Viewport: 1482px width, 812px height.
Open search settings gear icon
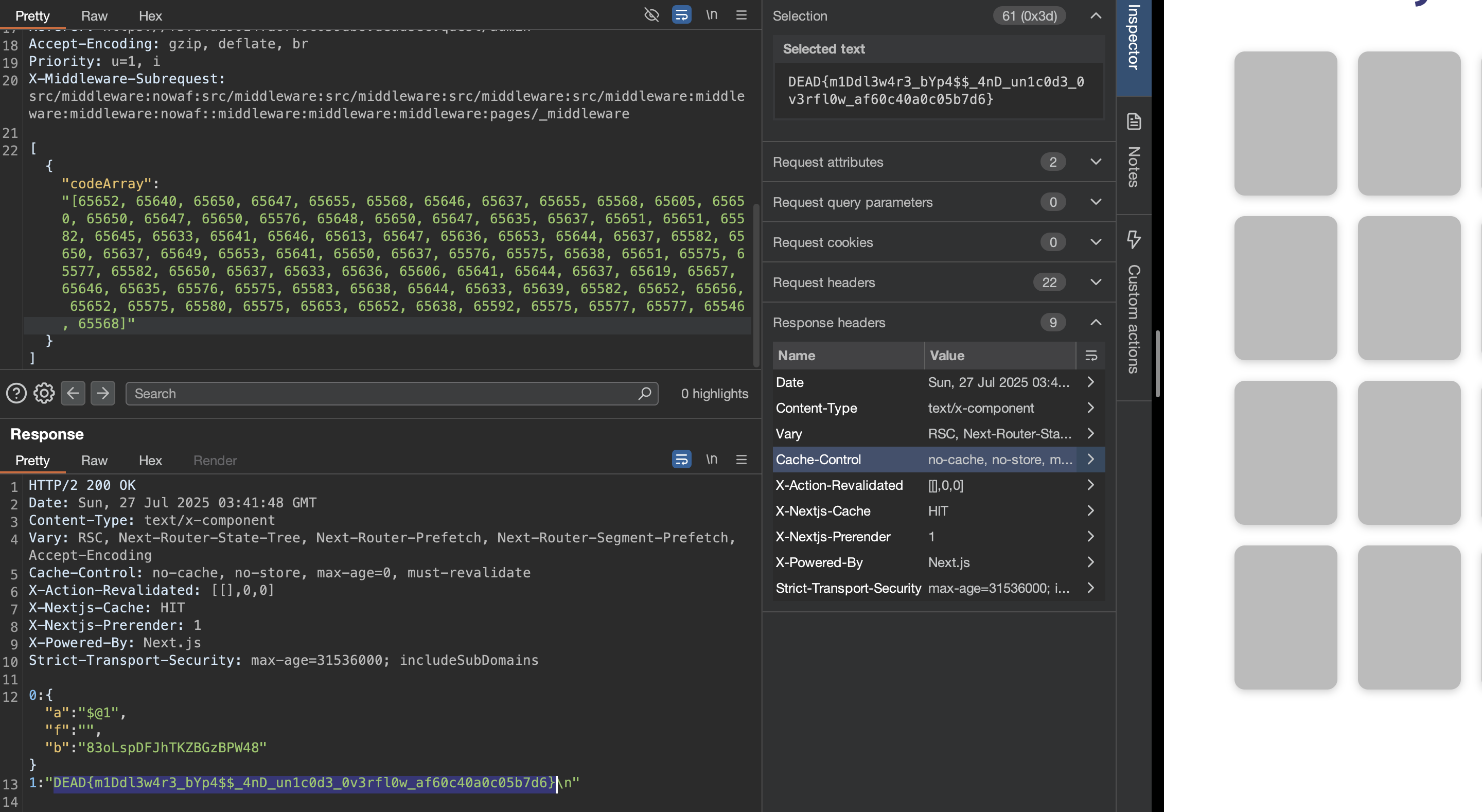click(44, 393)
